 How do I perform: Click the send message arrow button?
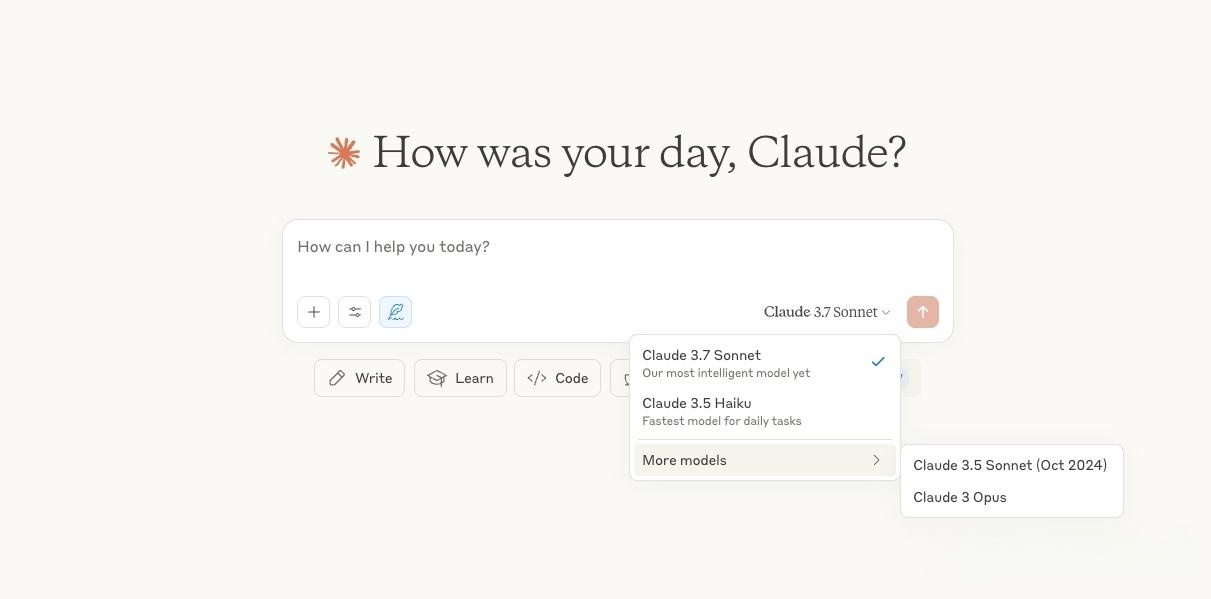(x=922, y=312)
